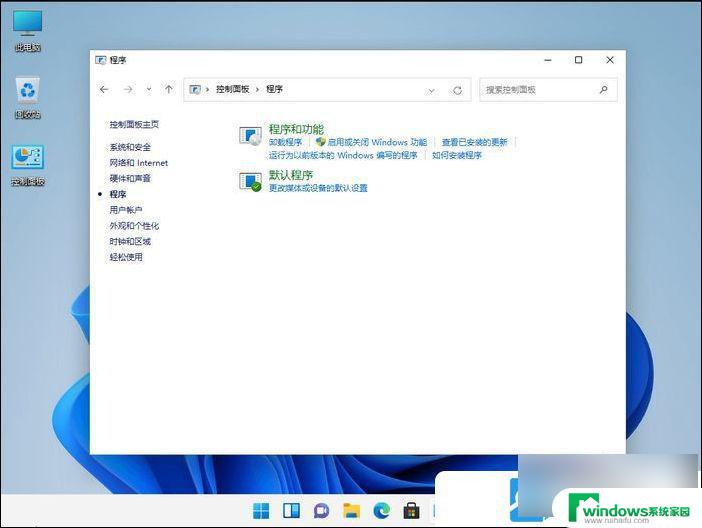702x528 pixels.
Task: Open Widgets from the taskbar
Action: tap(291, 511)
